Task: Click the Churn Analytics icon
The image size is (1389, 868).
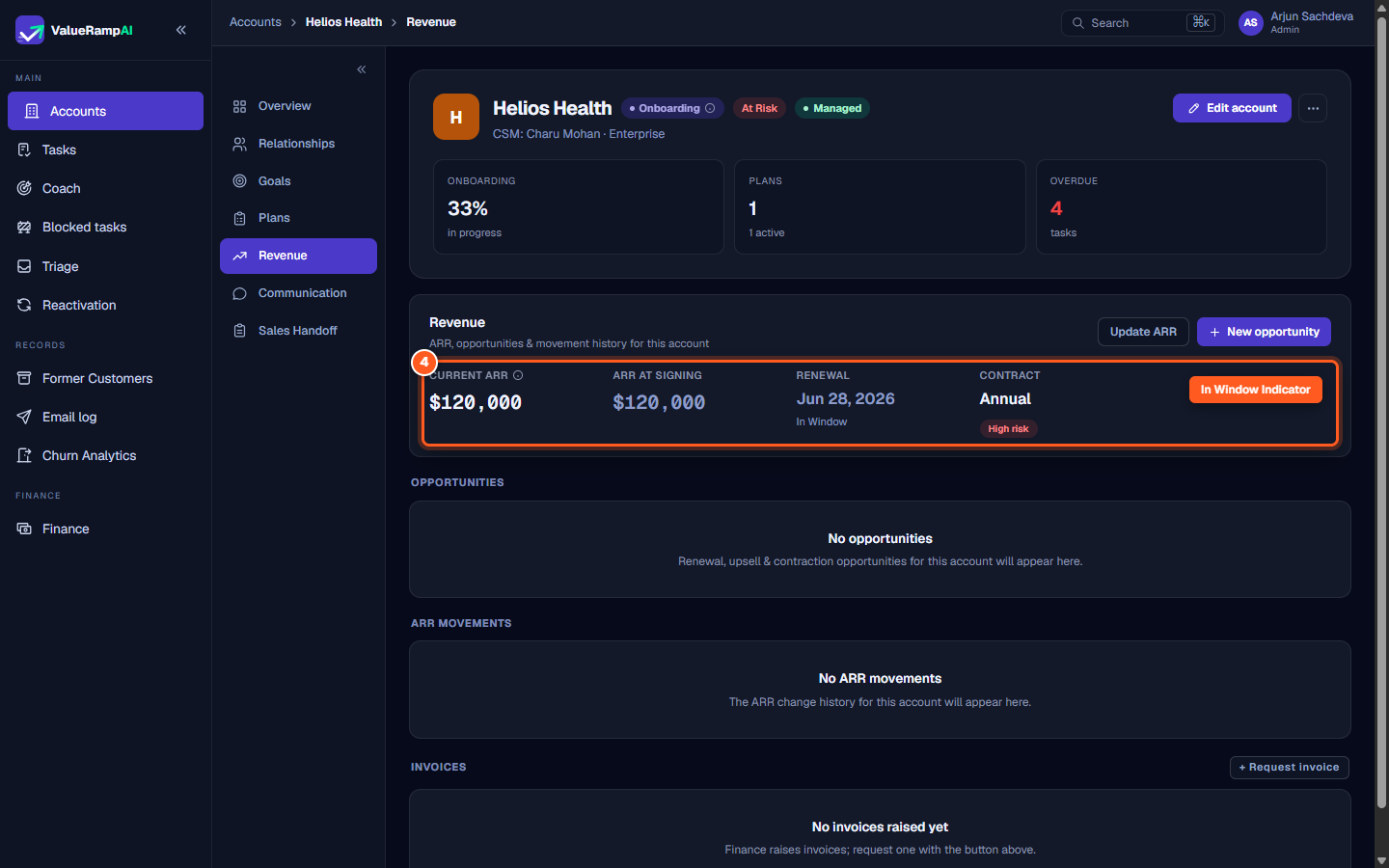Action: coord(24,455)
